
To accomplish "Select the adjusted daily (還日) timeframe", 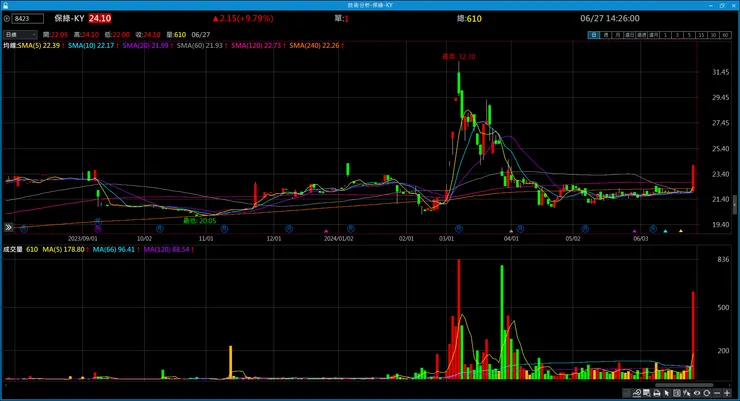I will tap(629, 35).
